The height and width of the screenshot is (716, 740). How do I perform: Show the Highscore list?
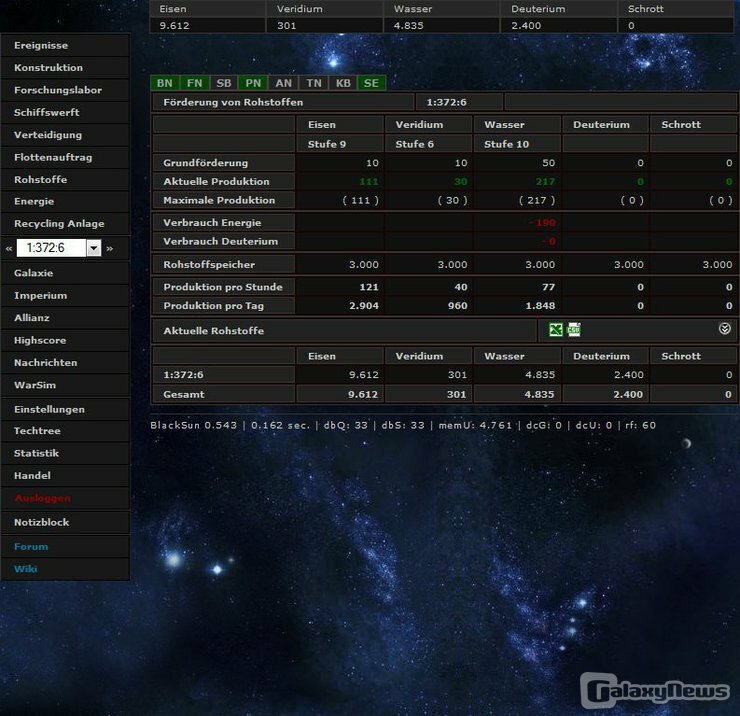coord(65,340)
